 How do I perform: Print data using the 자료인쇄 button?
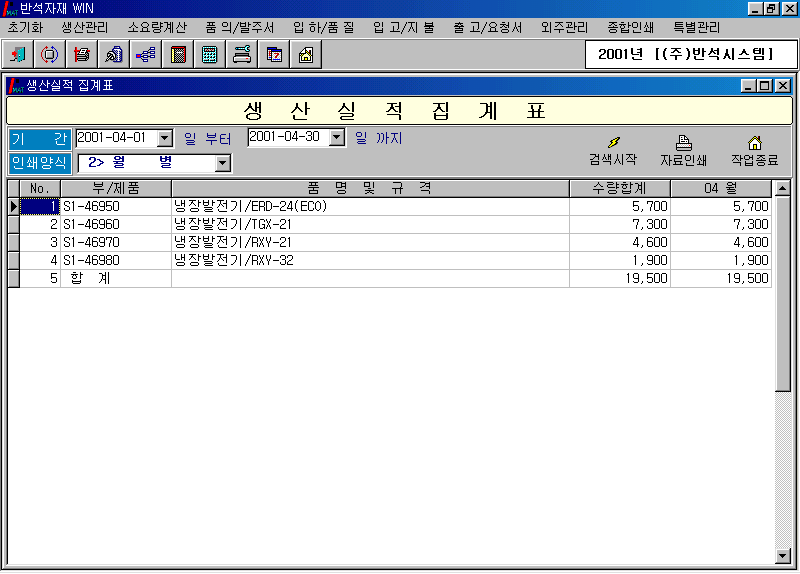point(684,151)
